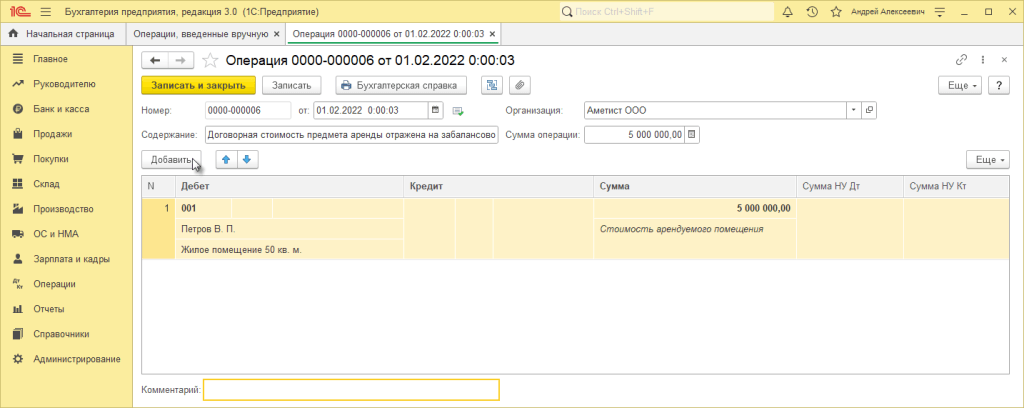Screen dimensions: 1024x408
Task: Expand the Организация dropdown list
Action: point(853,110)
